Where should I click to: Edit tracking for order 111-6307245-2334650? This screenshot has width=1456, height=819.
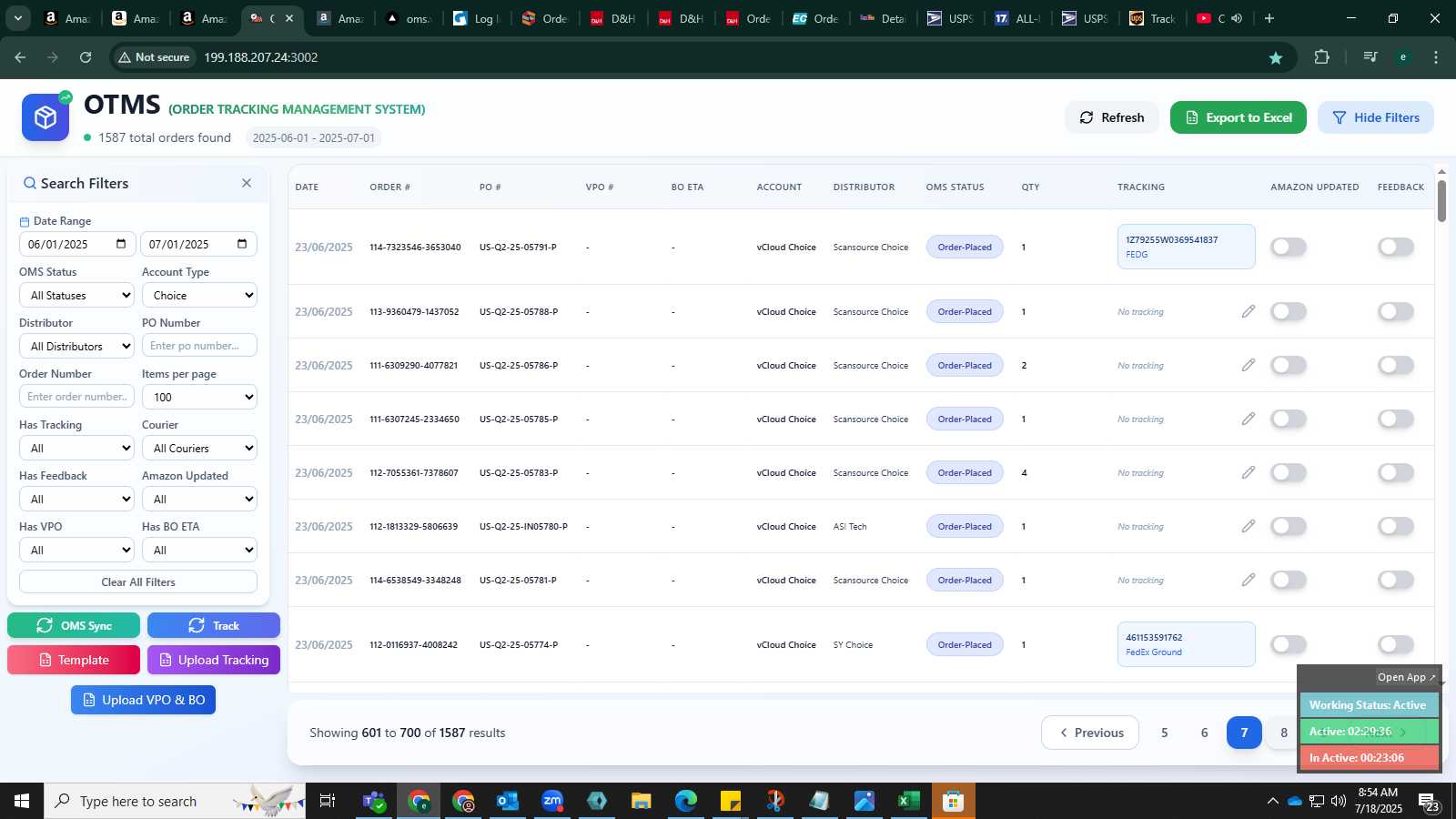tap(1249, 419)
